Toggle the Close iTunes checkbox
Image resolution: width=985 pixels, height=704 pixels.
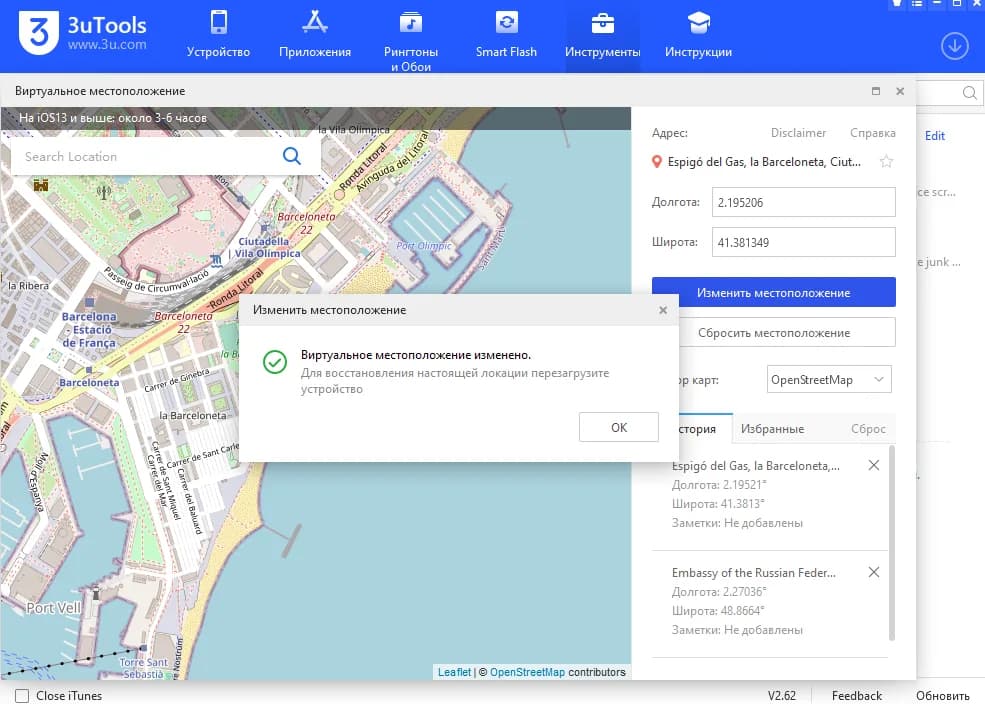click(22, 695)
